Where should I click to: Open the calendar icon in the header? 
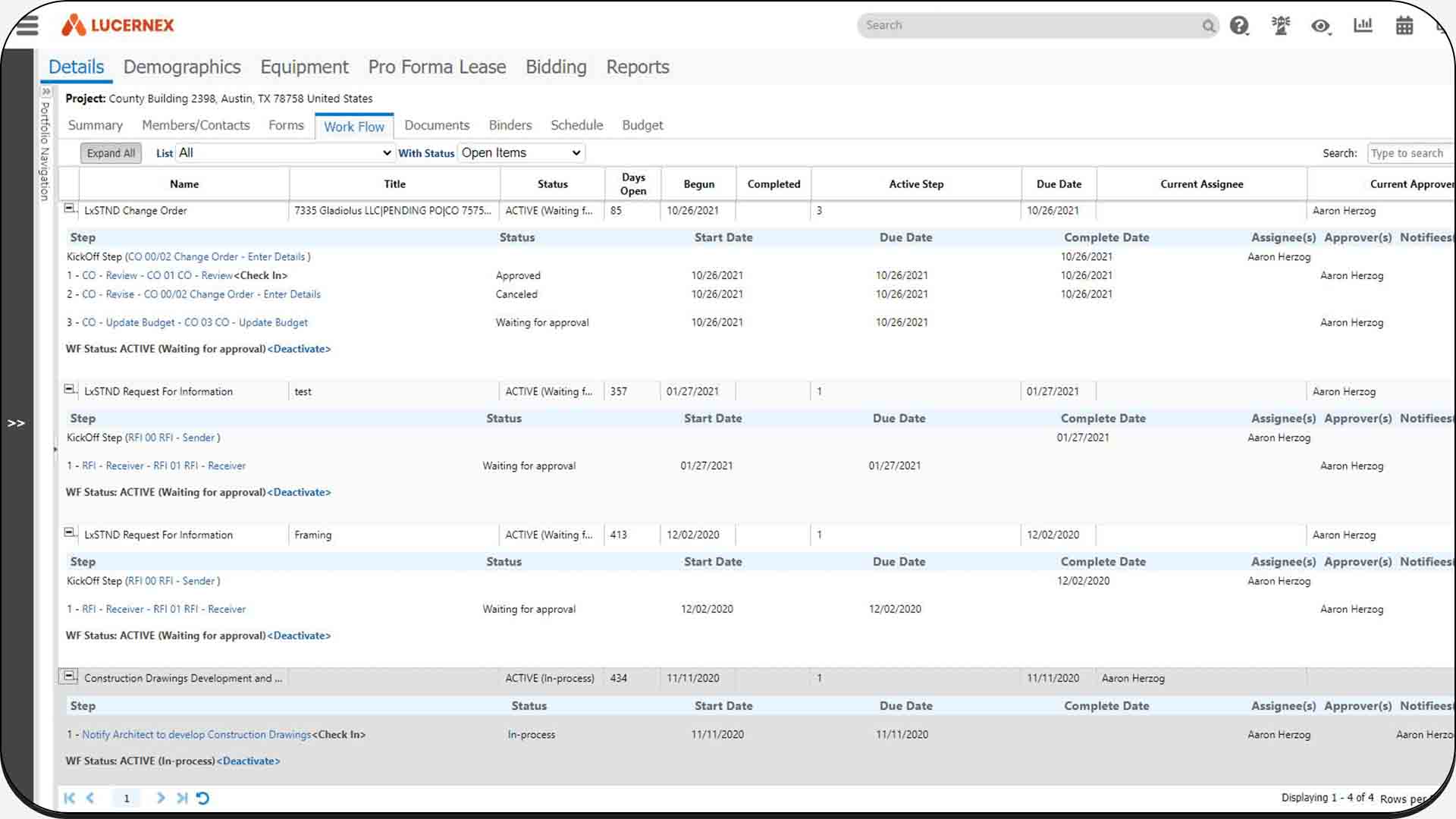point(1404,25)
